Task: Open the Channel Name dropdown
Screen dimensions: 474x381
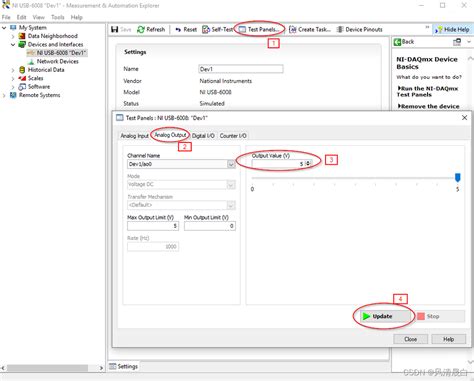Action: tap(231, 164)
